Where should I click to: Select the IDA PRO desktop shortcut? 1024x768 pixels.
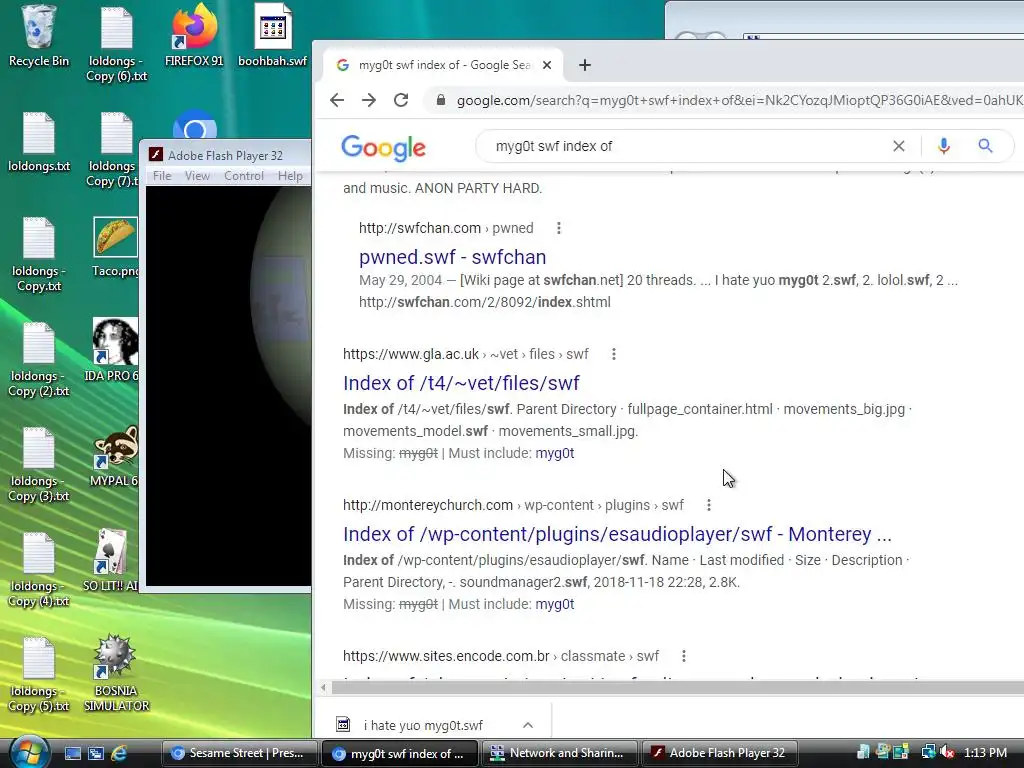tap(114, 349)
